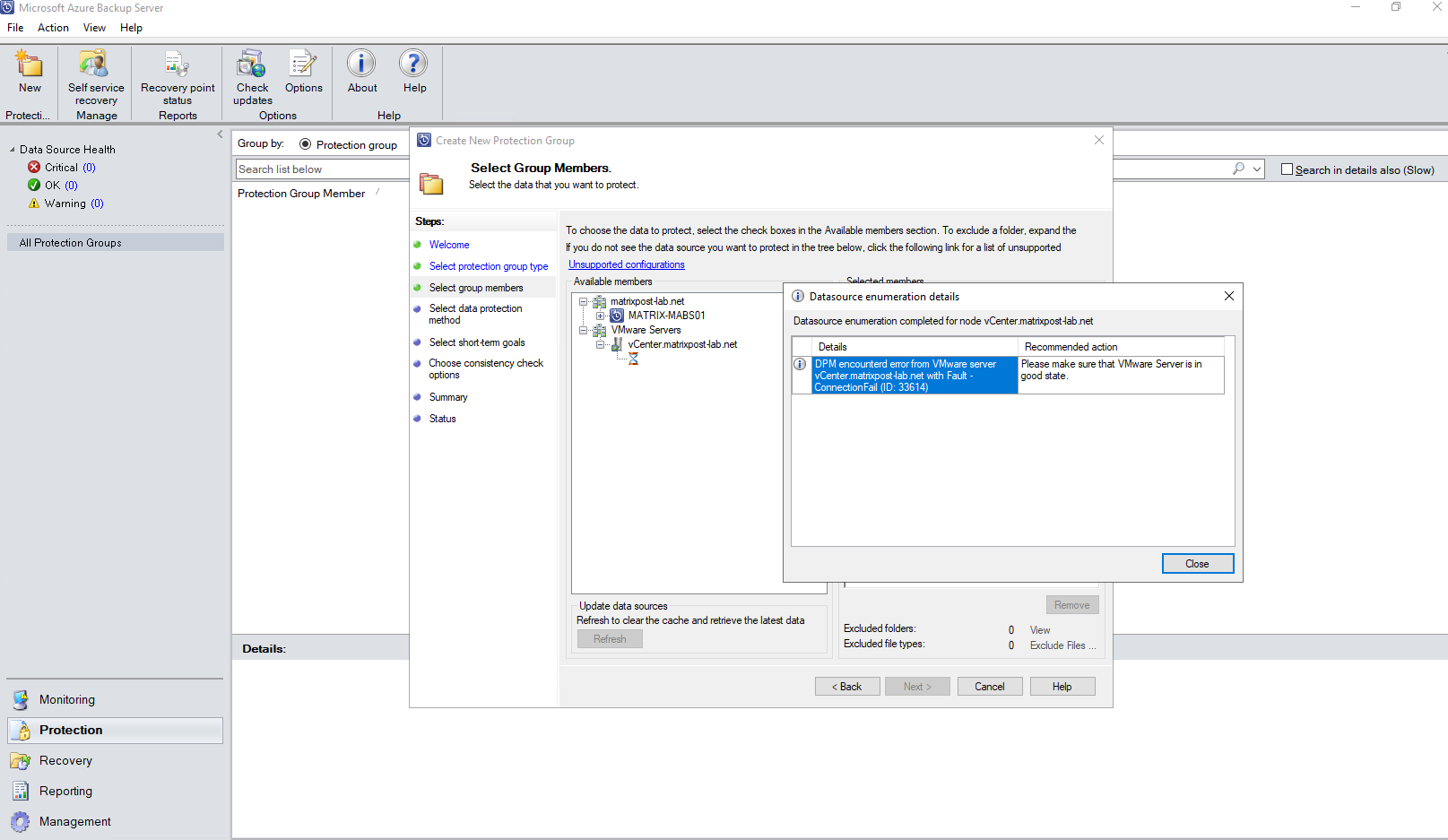
Task: Click Remove selected member button
Action: pyautogui.click(x=1072, y=605)
